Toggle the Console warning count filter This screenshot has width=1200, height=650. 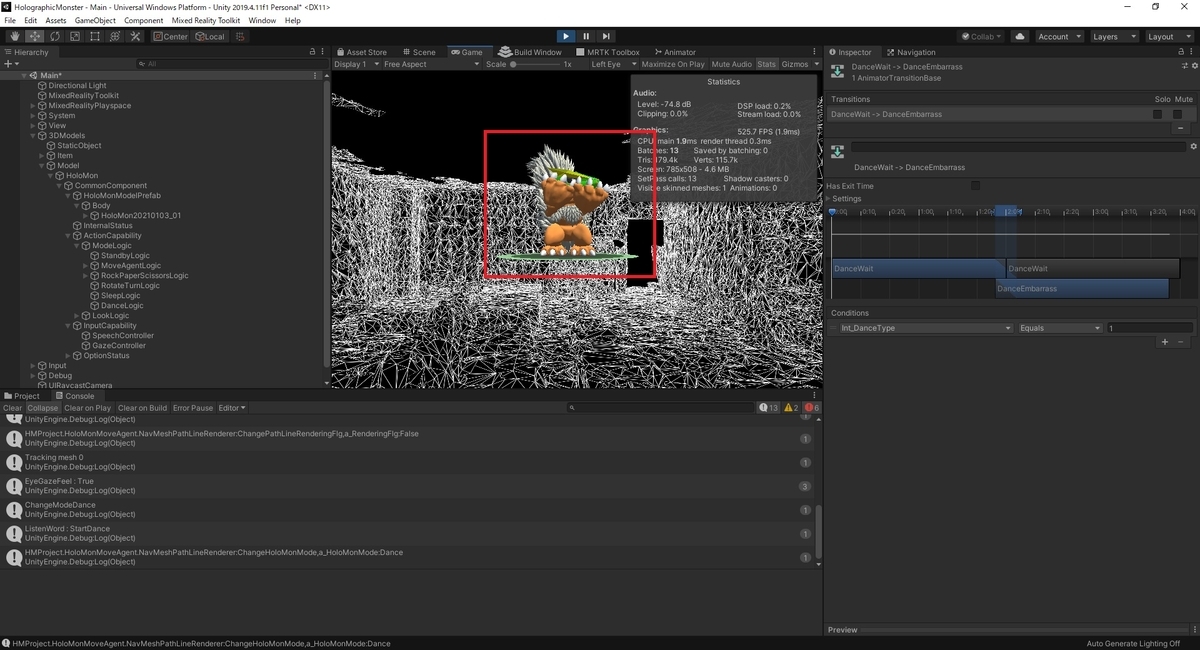791,408
